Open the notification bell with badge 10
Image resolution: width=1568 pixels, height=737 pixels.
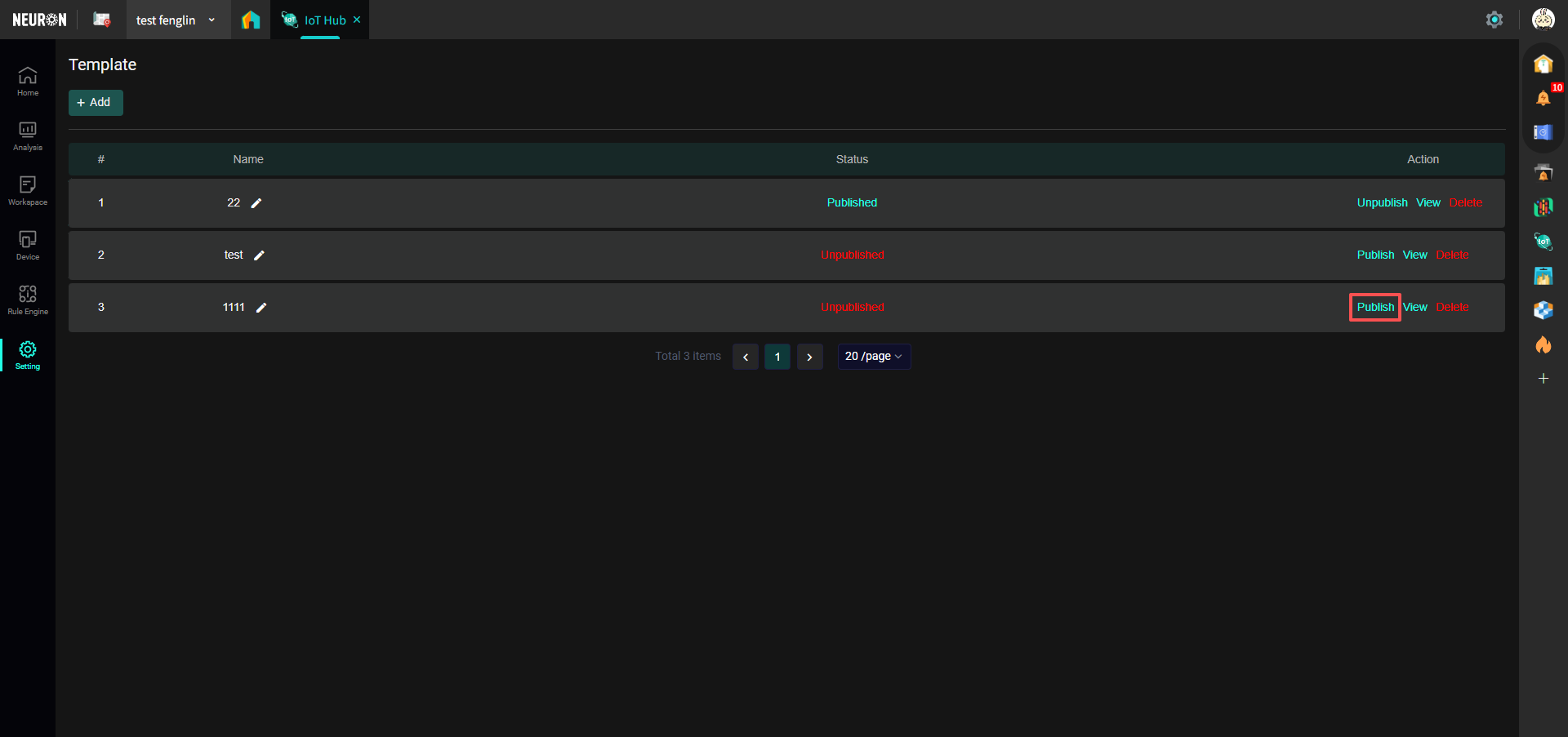tap(1543, 98)
